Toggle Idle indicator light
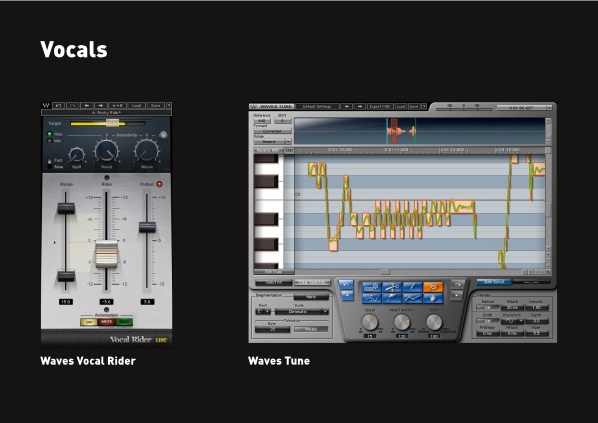The image size is (598, 423). (50, 141)
